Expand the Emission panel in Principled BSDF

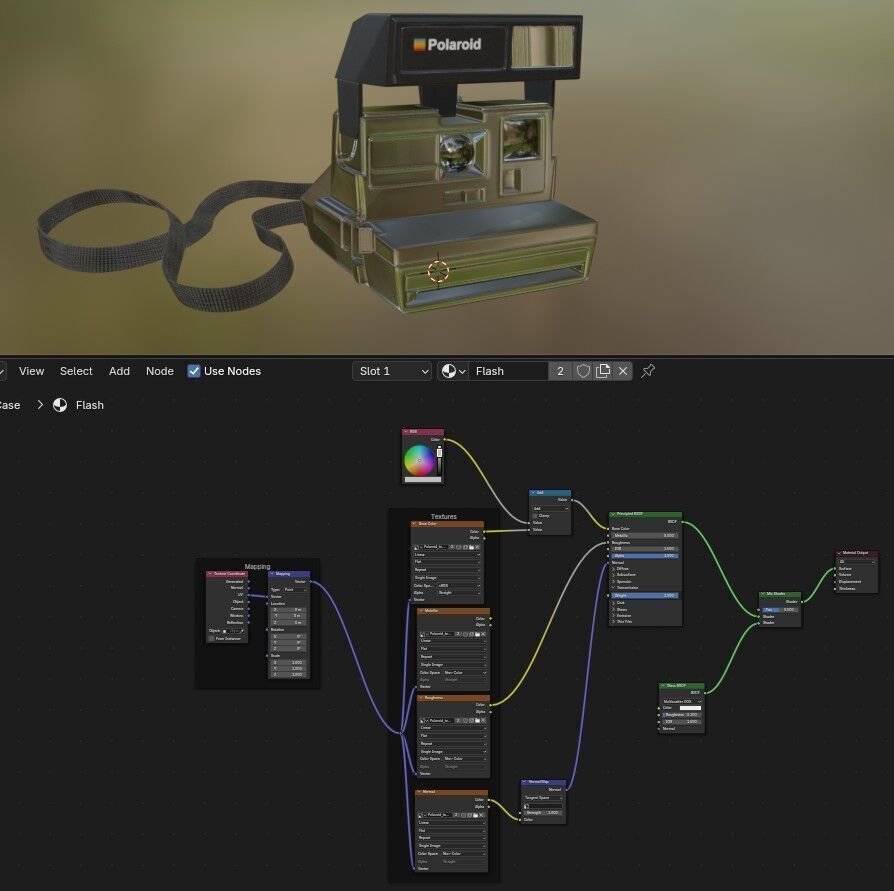(613, 616)
